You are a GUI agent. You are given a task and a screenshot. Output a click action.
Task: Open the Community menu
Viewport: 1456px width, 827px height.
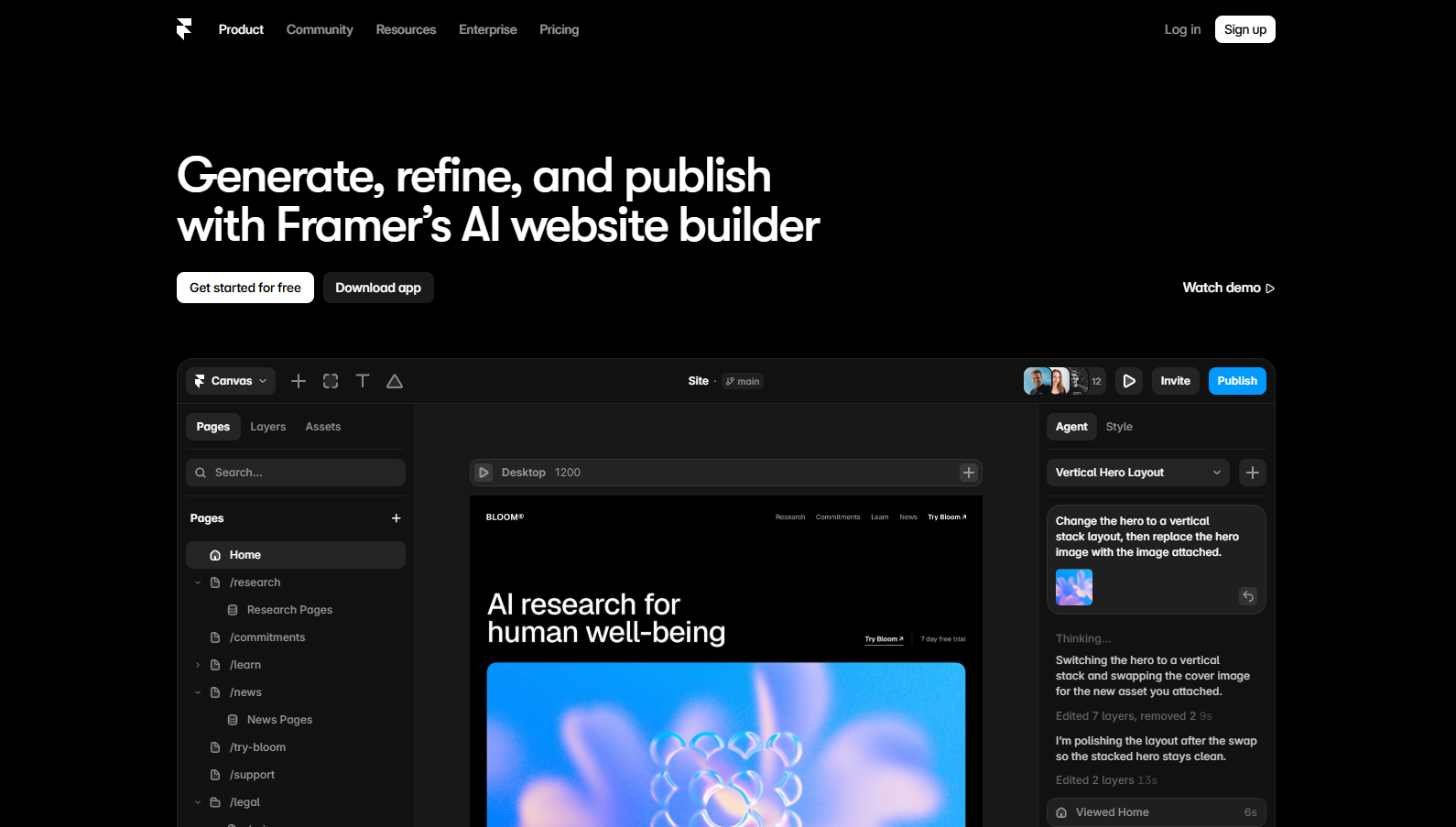[320, 29]
